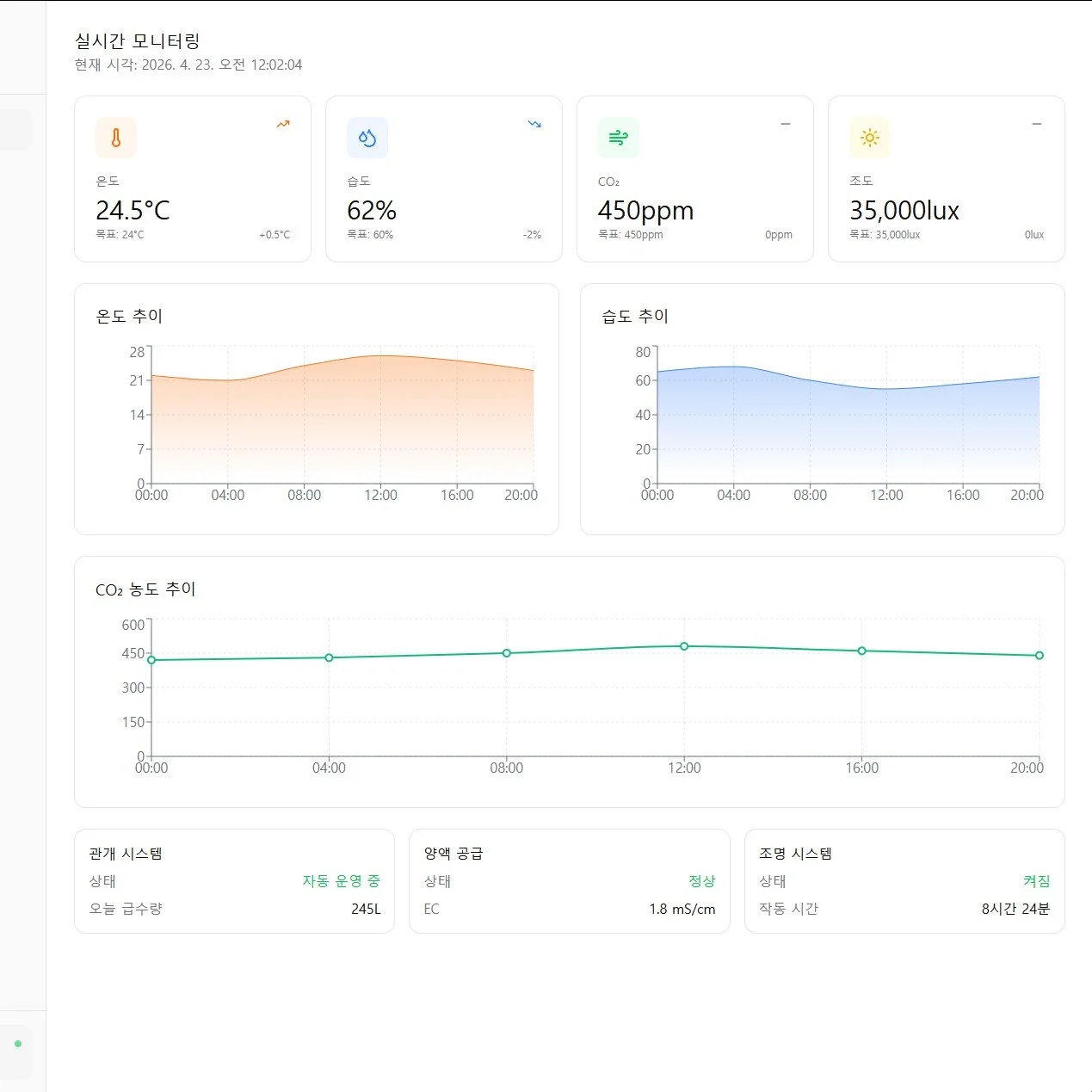Click the CO₂ chart data point at 20:00
Viewport: 1092px width, 1092px height.
tap(1040, 656)
